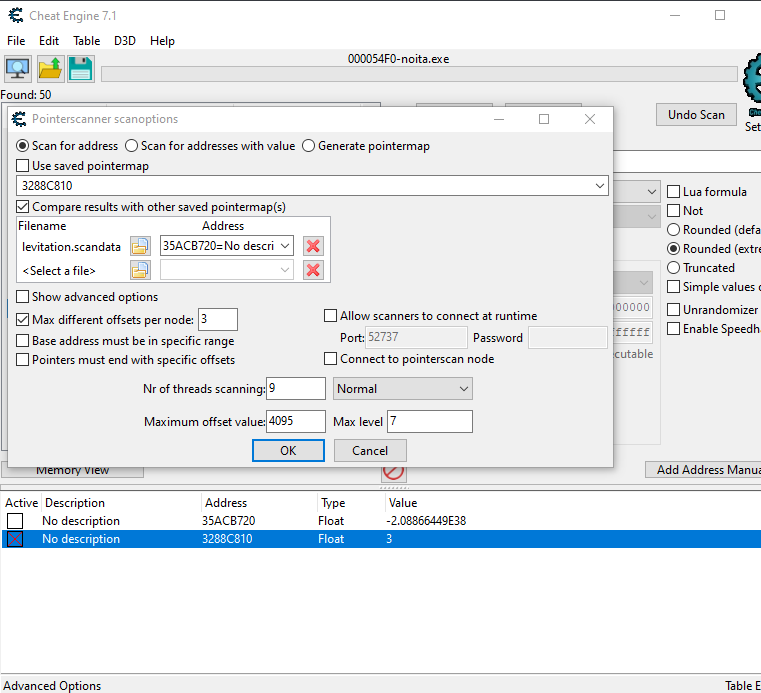Open D3D menu
Screen dimensions: 761x693
[x=125, y=41]
